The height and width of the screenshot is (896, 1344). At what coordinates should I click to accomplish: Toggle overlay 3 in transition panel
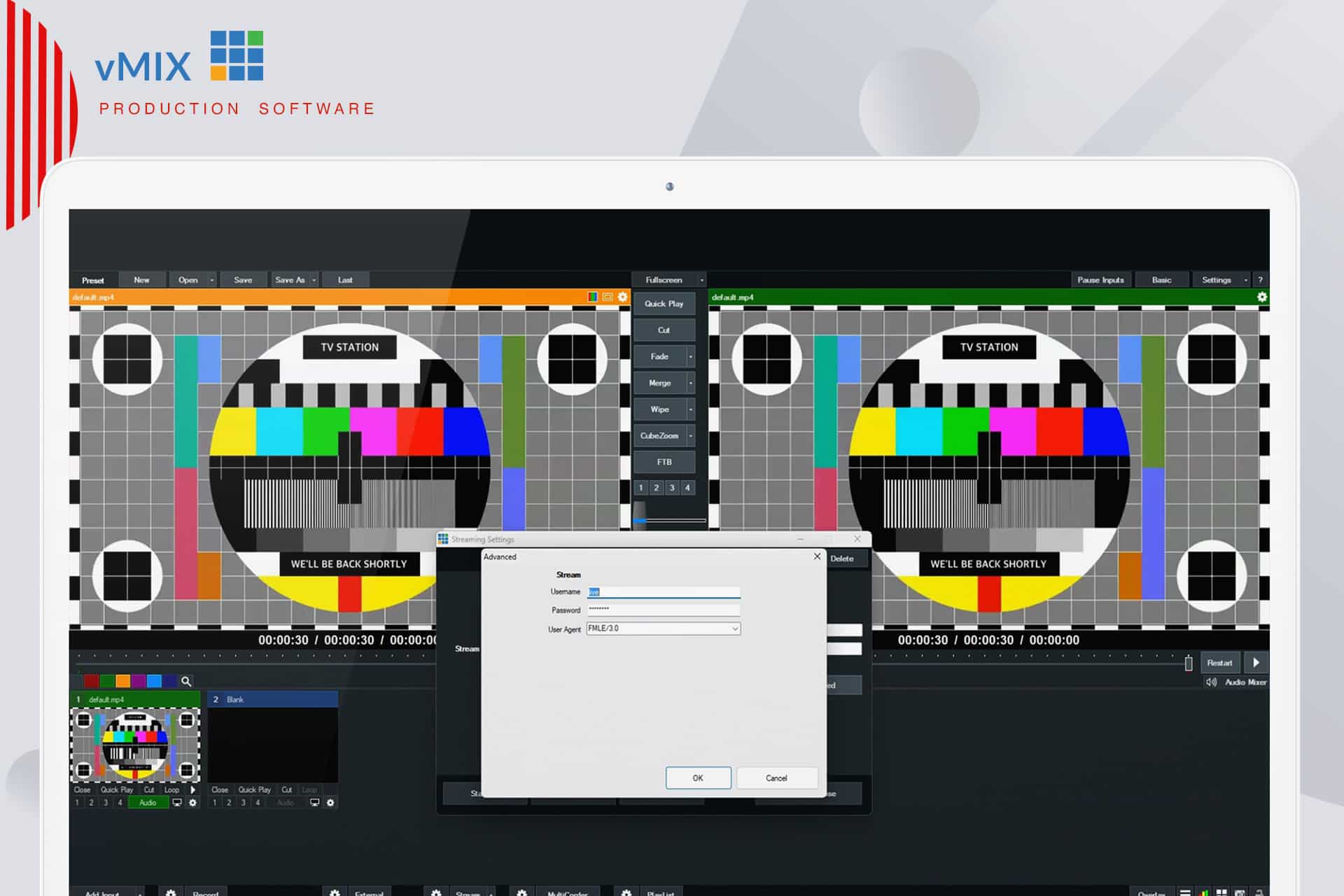[x=672, y=488]
